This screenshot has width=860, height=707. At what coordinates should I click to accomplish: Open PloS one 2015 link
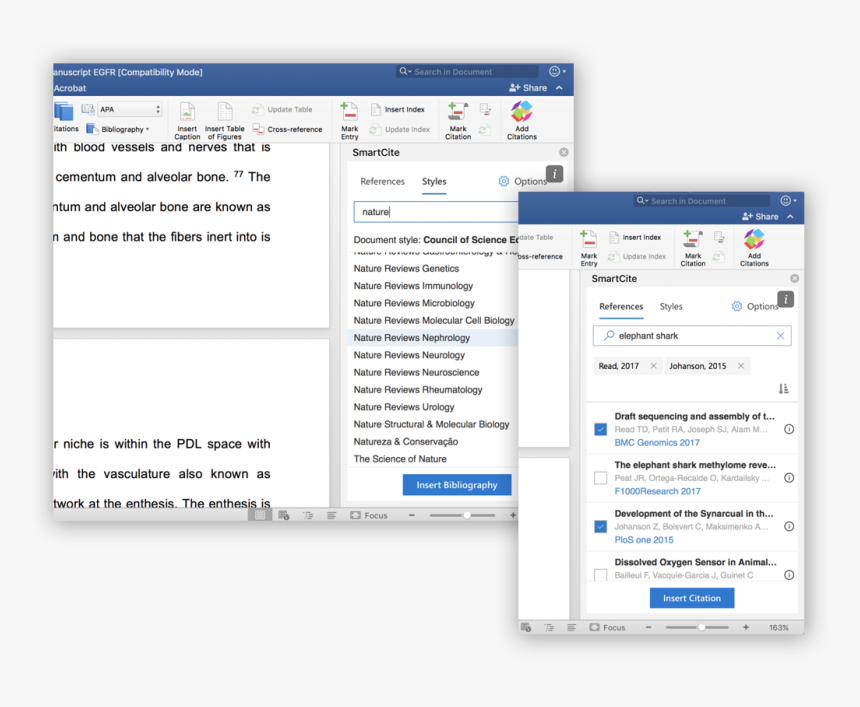644,540
